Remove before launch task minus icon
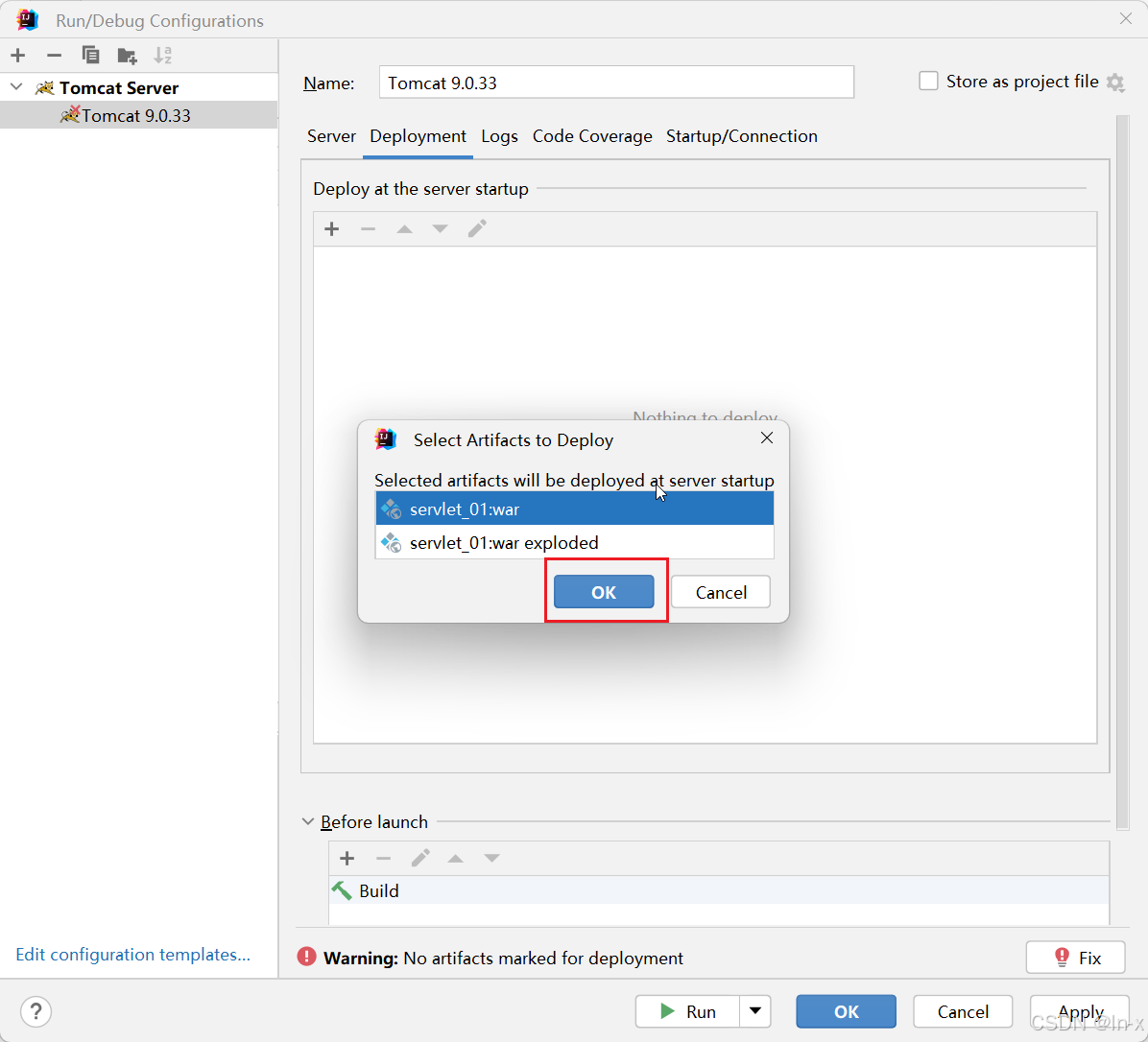Image resolution: width=1148 pixels, height=1042 pixels. [x=383, y=859]
